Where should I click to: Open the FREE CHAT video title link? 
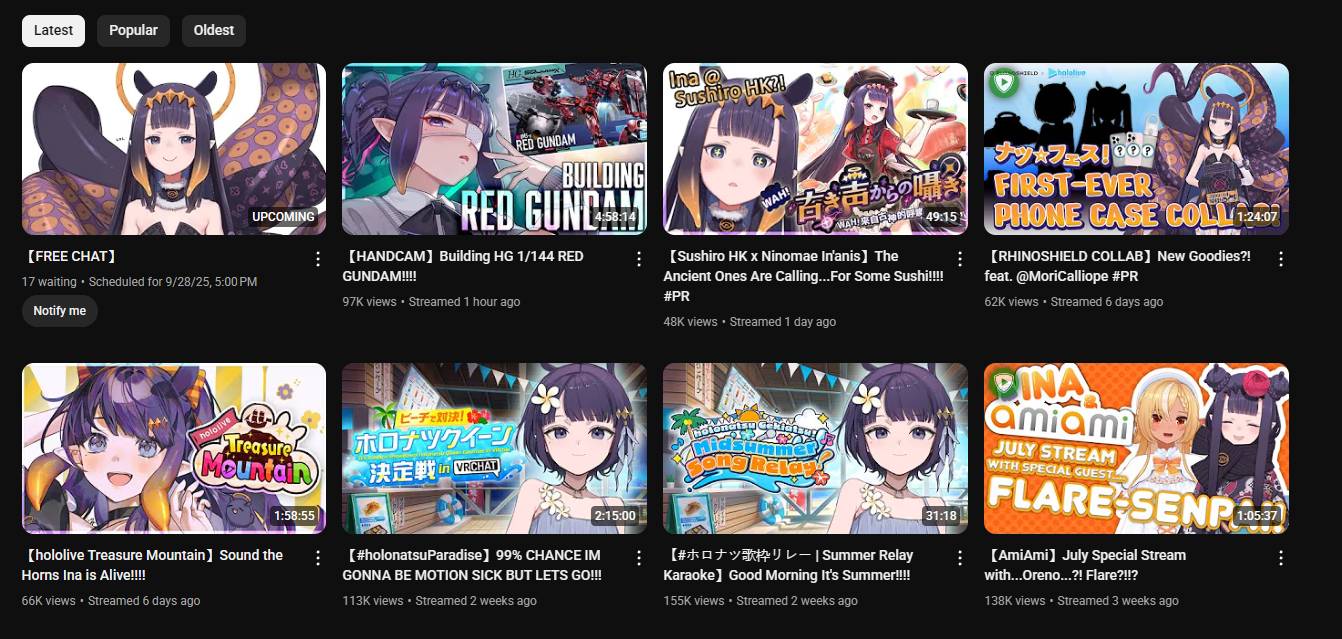(x=71, y=257)
